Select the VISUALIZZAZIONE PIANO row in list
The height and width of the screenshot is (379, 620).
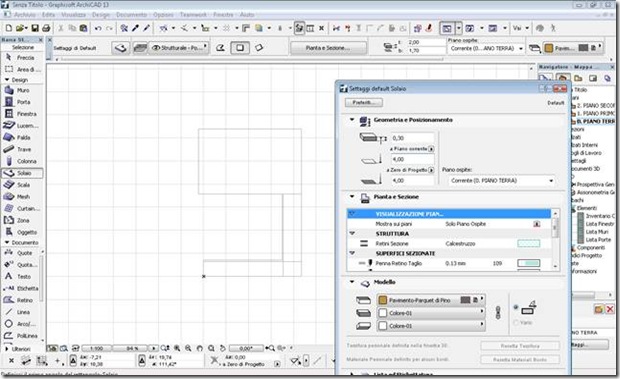pyautogui.click(x=449, y=214)
